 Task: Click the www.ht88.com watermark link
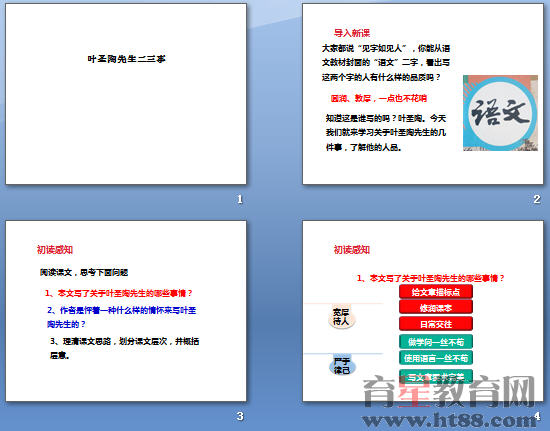point(450,419)
